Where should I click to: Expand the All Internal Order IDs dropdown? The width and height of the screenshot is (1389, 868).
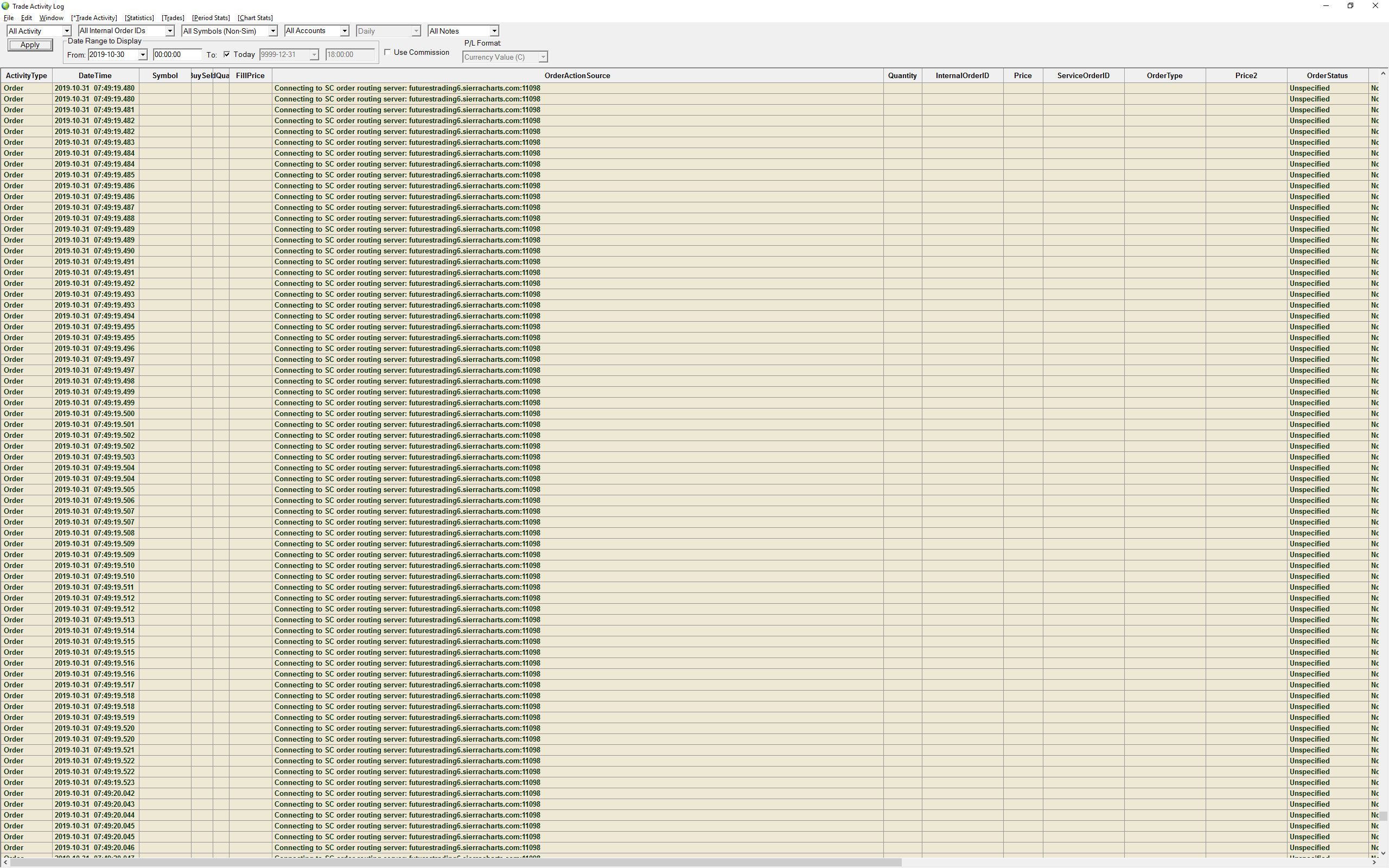(169, 31)
